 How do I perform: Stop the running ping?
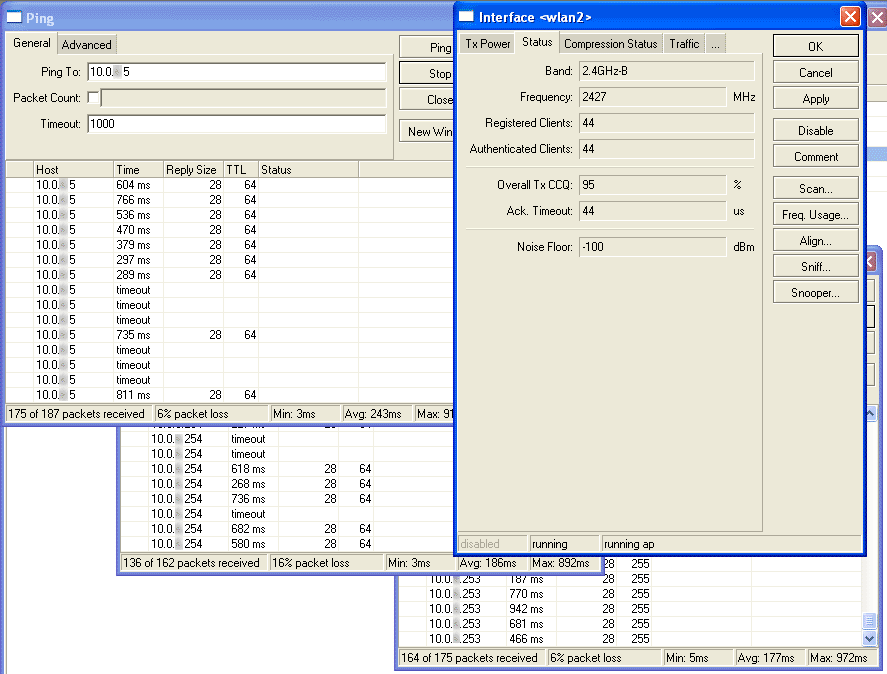coord(427,74)
